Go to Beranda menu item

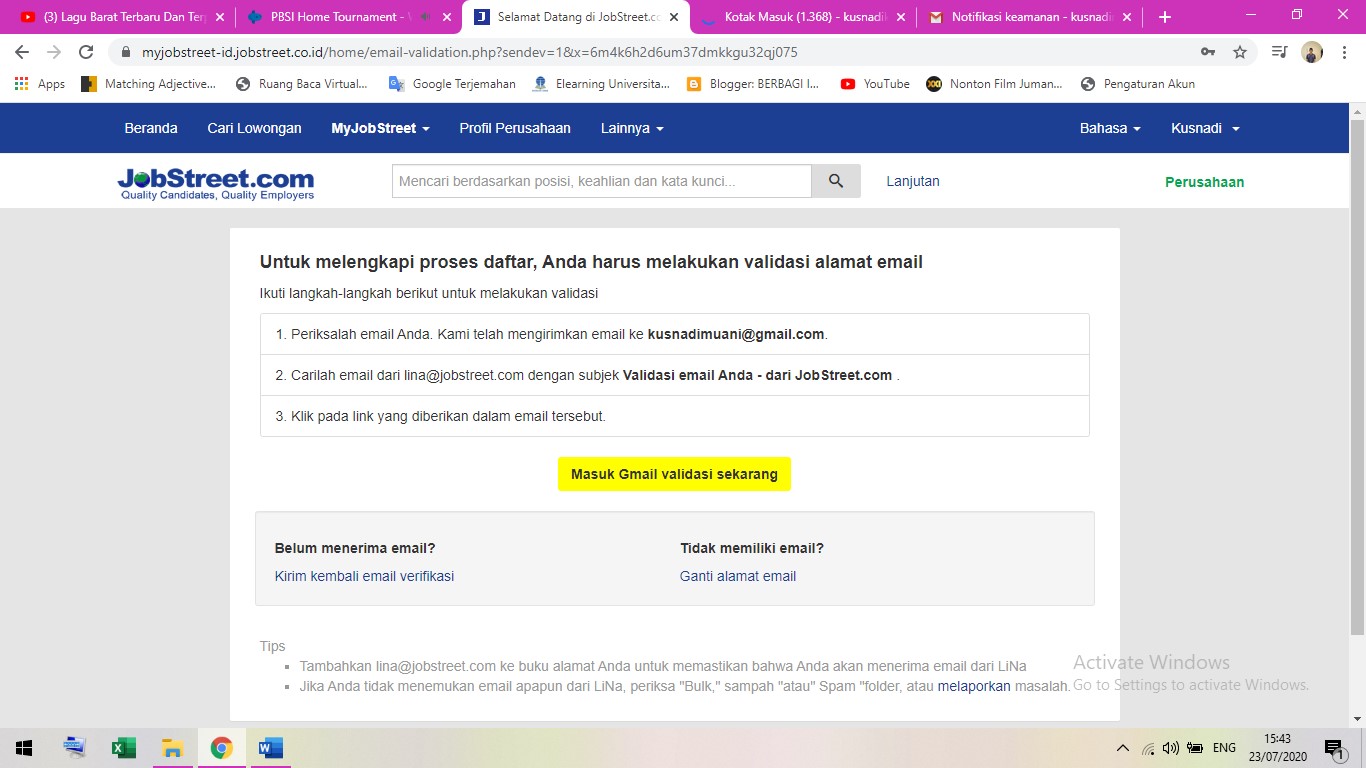click(x=151, y=128)
